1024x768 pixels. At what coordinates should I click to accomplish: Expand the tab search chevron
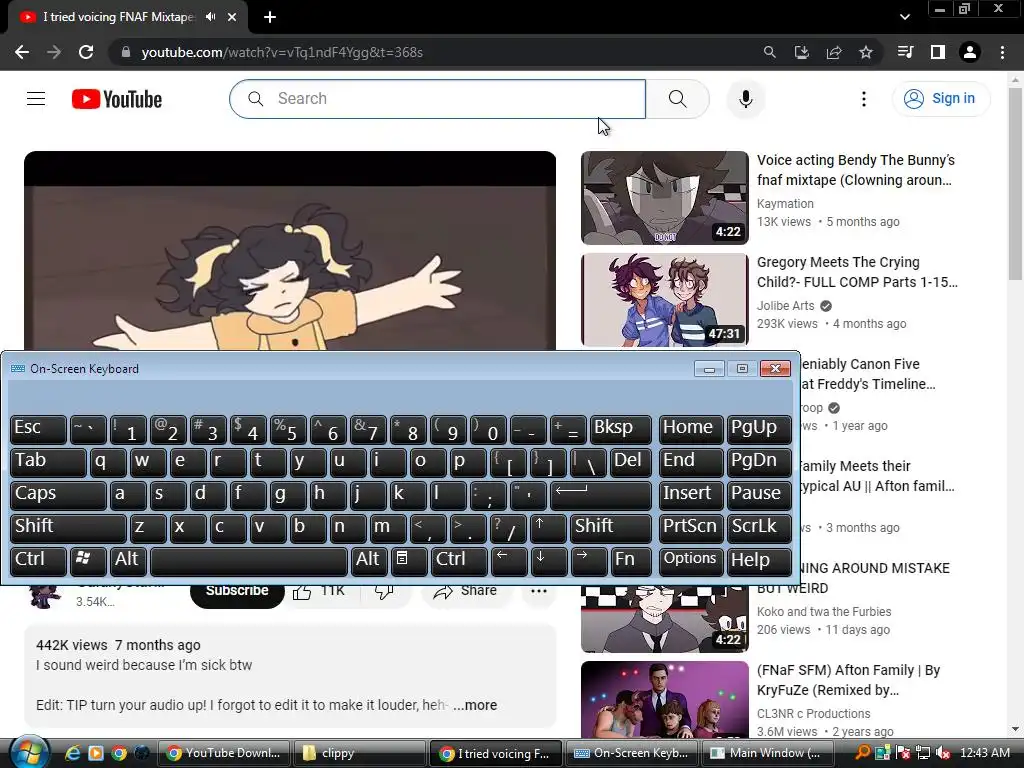pyautogui.click(x=904, y=17)
